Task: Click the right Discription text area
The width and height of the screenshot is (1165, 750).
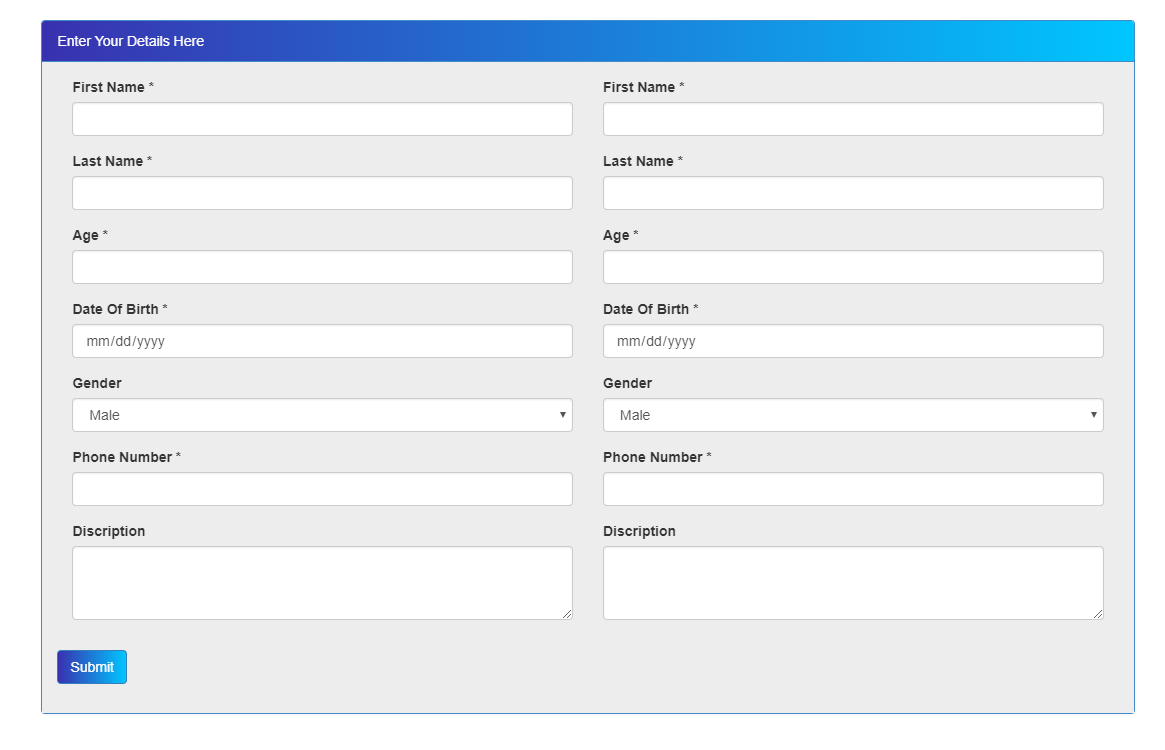Action: click(x=852, y=580)
